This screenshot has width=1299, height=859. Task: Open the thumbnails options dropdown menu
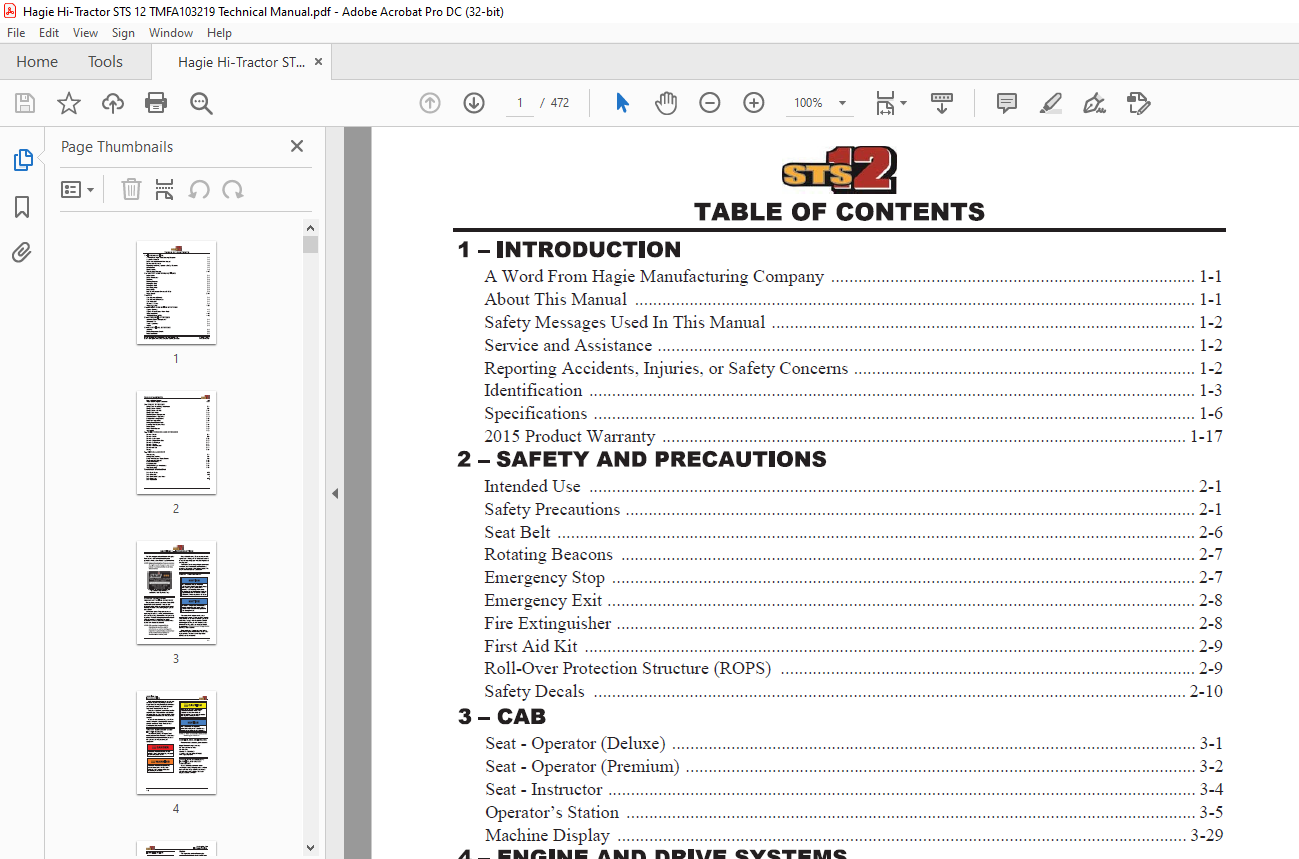(x=77, y=189)
